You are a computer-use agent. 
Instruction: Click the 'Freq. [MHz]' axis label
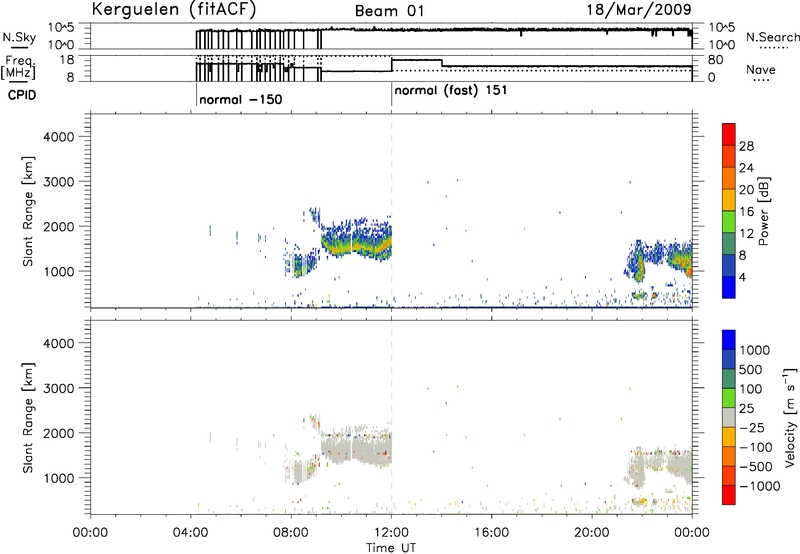[19, 67]
